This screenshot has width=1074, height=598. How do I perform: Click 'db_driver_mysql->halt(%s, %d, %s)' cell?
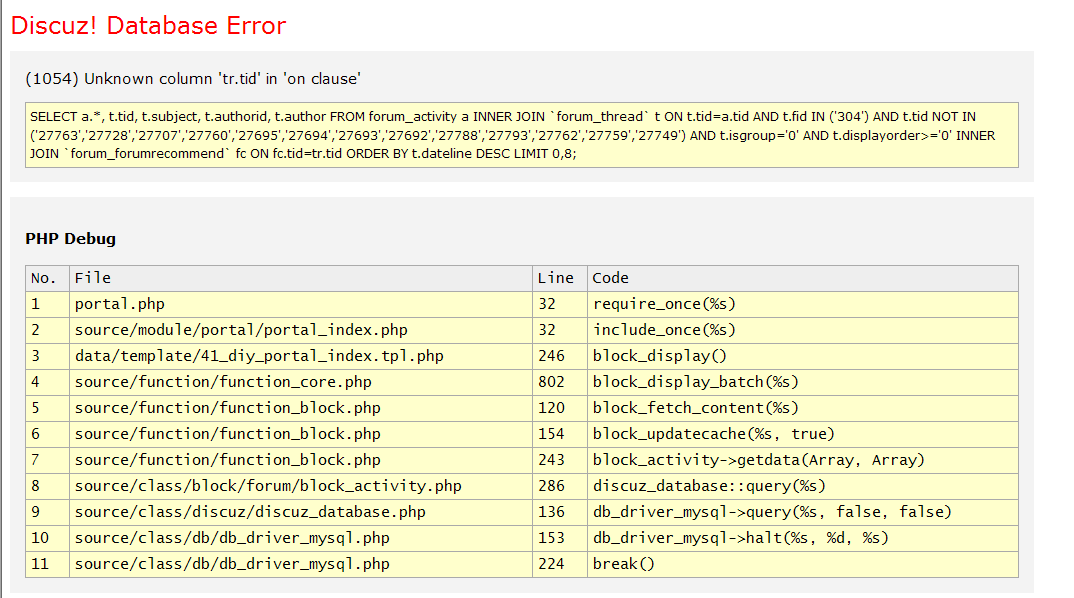point(803,538)
